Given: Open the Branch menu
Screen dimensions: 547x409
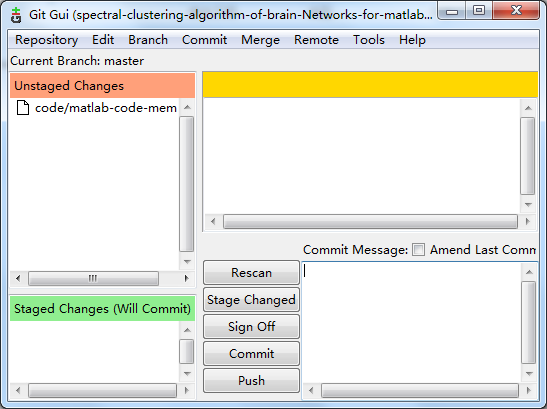Looking at the screenshot, I should pyautogui.click(x=148, y=40).
